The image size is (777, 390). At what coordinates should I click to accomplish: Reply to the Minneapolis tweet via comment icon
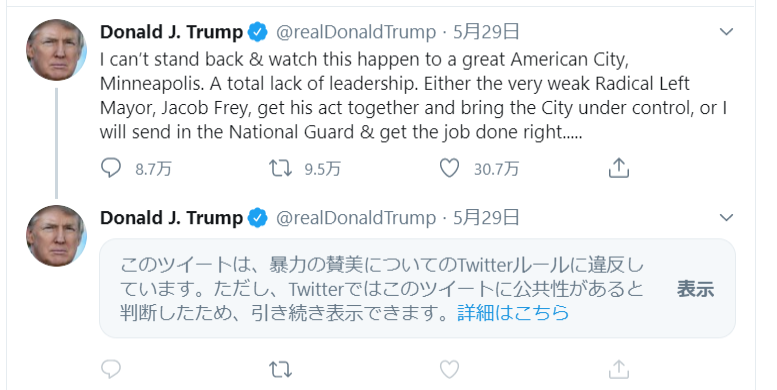pos(111,168)
